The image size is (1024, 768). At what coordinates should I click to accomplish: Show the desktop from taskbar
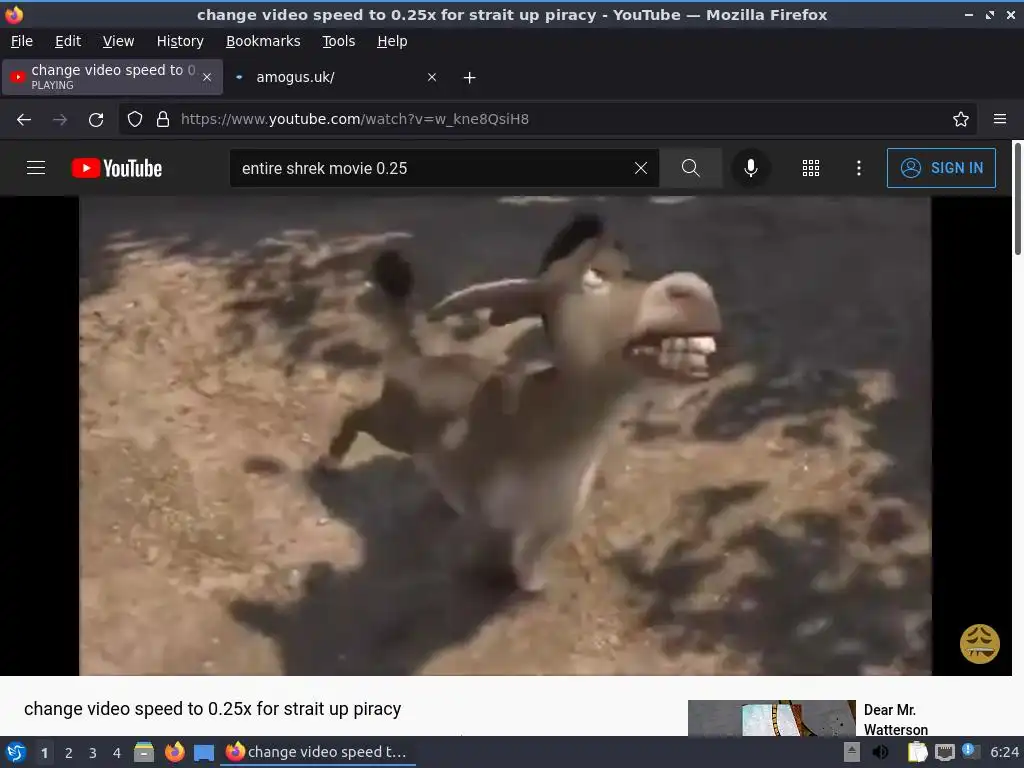[204, 753]
